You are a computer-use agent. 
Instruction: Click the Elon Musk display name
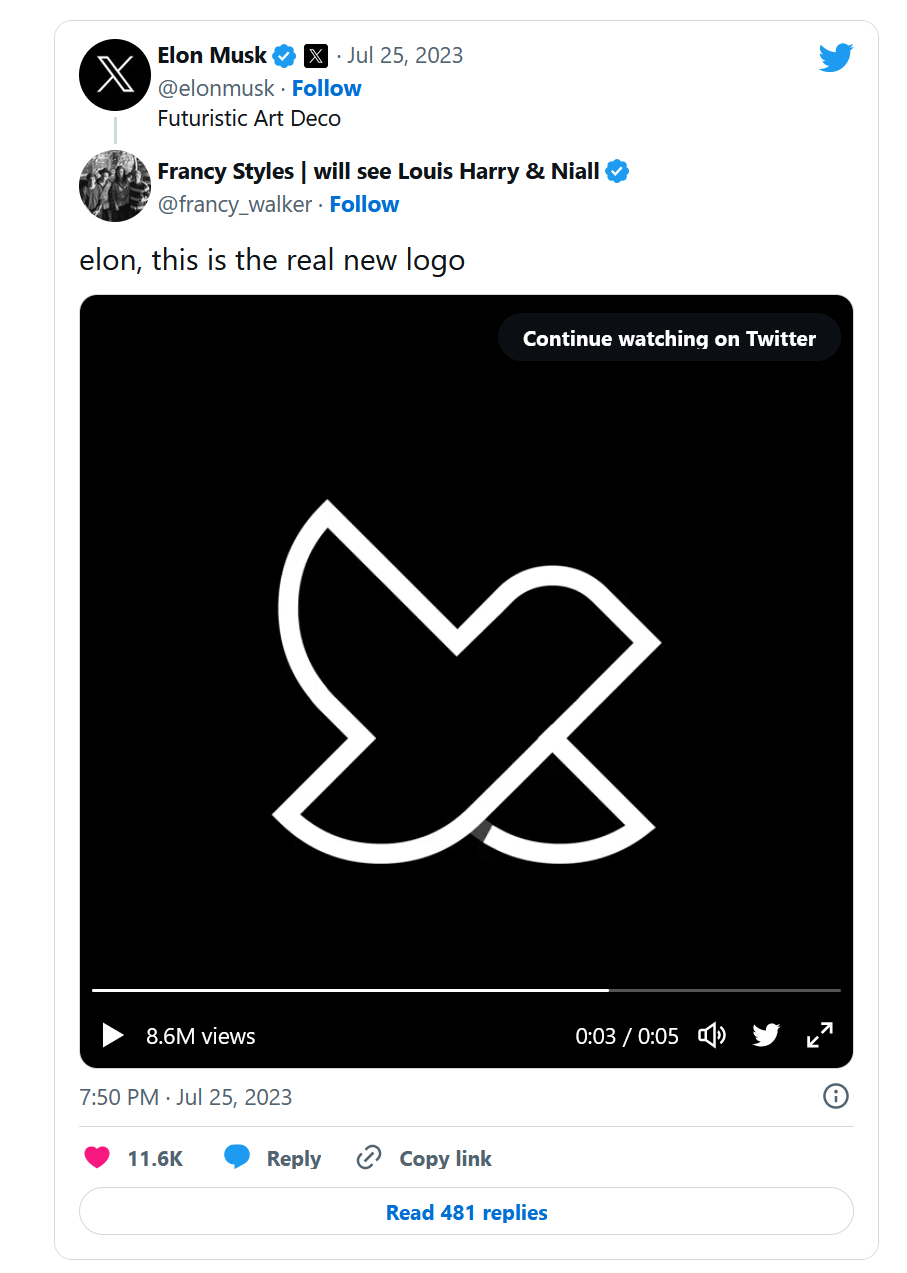[212, 55]
